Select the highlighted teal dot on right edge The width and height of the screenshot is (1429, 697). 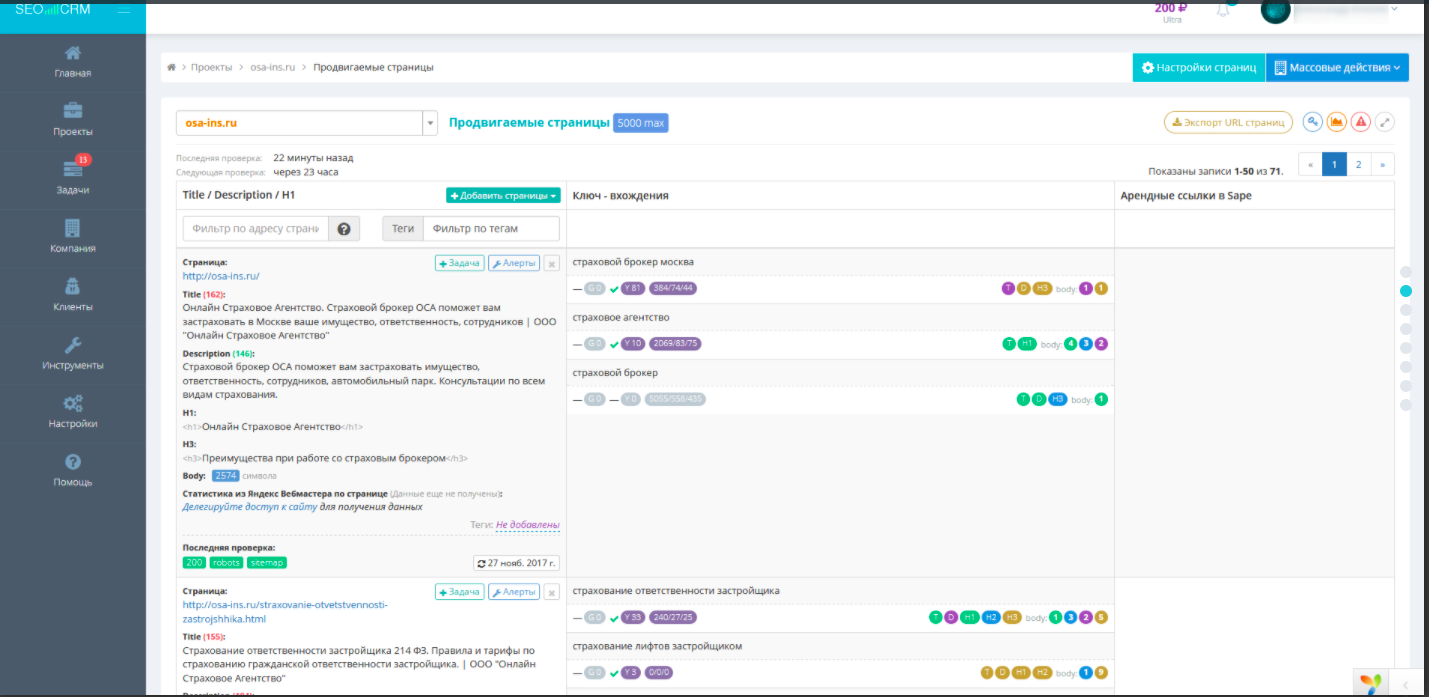click(1406, 291)
